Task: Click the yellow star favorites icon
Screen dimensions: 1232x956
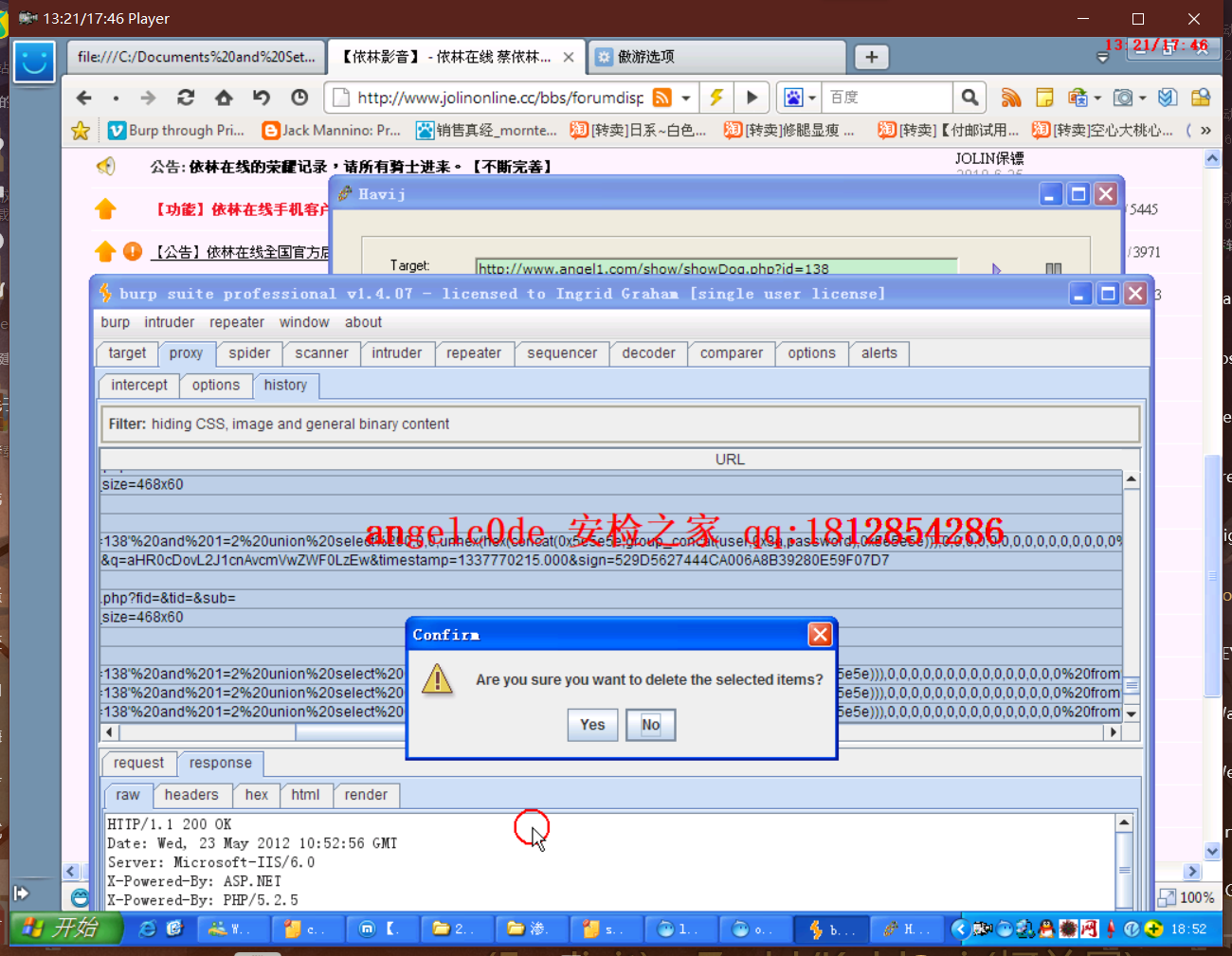Action: tap(81, 131)
